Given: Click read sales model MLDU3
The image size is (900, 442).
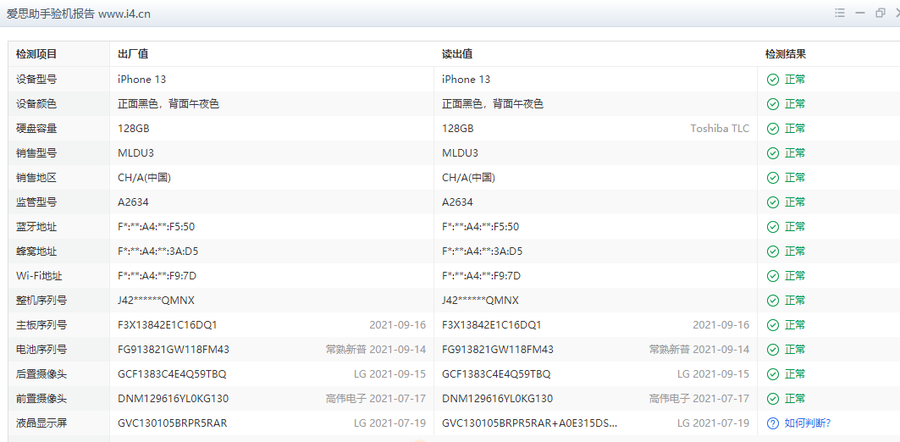Looking at the screenshot, I should point(460,153).
